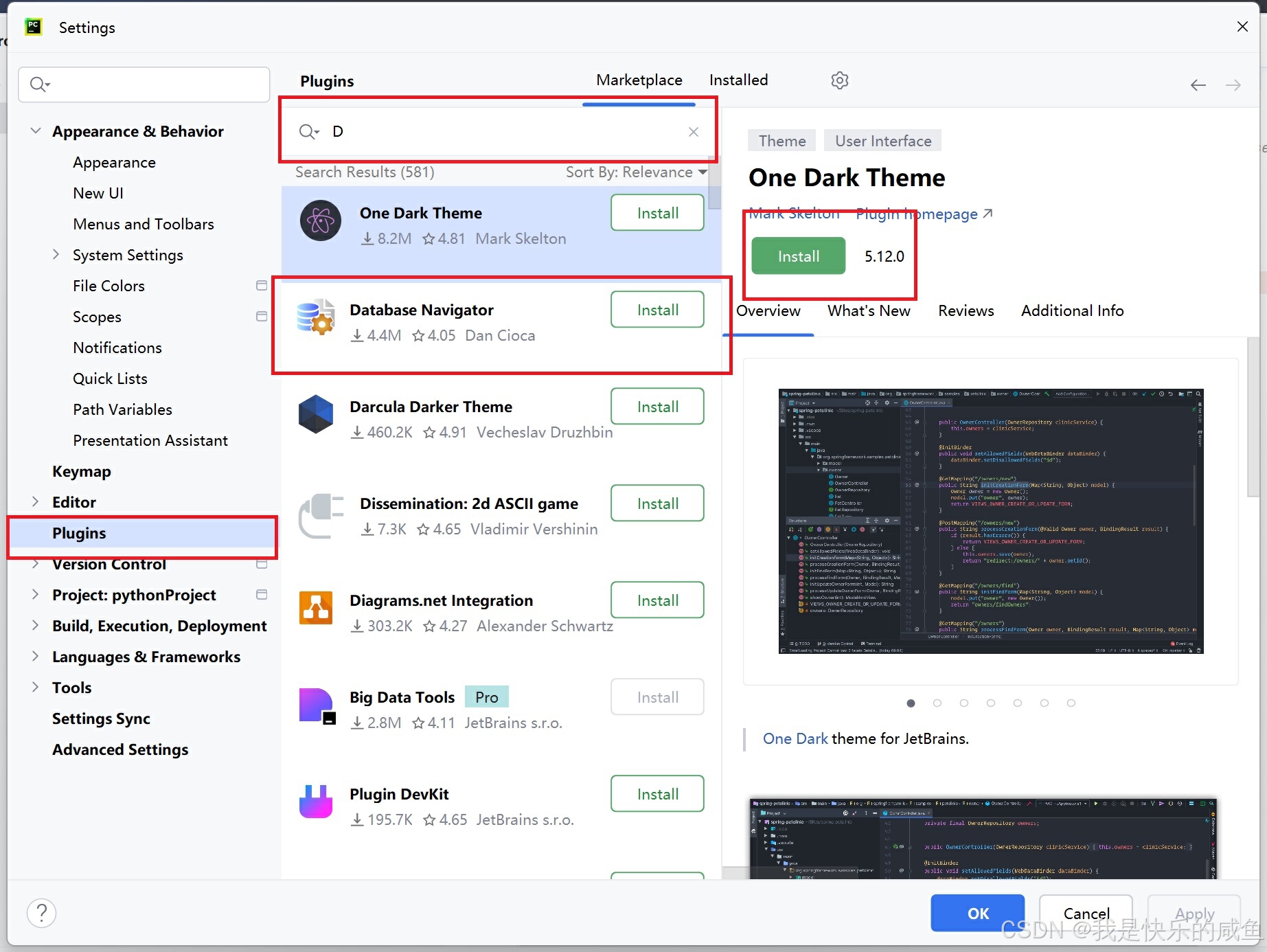Viewport: 1267px width, 952px height.
Task: Install Diagrams.net Integration plugin
Action: click(657, 600)
